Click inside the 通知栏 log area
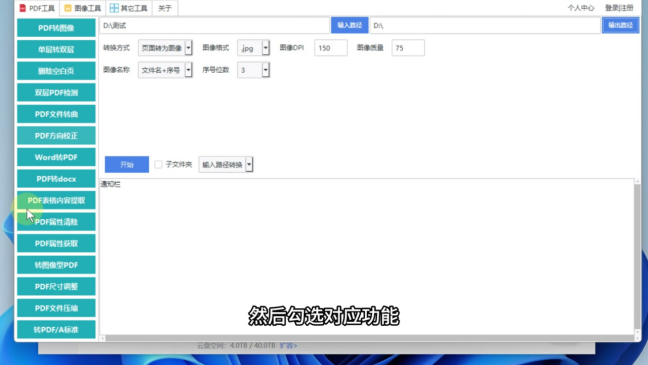 click(x=367, y=256)
